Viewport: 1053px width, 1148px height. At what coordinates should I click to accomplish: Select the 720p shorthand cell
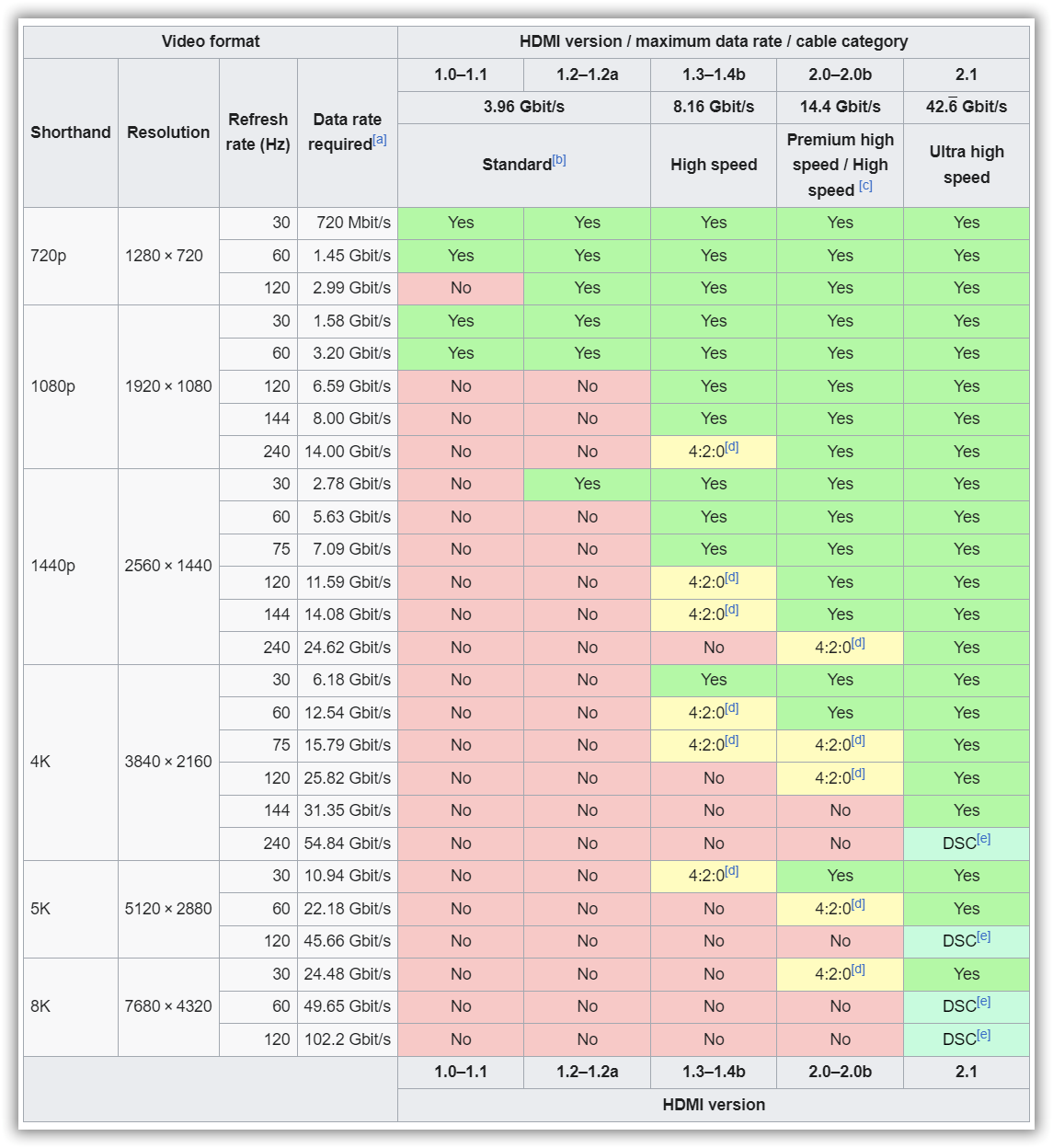coord(71,256)
